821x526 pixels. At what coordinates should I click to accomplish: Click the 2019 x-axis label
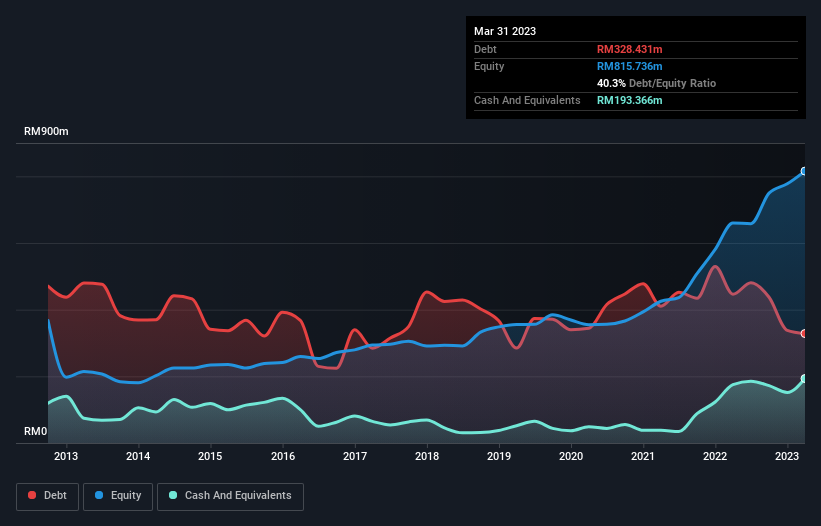tap(499, 456)
